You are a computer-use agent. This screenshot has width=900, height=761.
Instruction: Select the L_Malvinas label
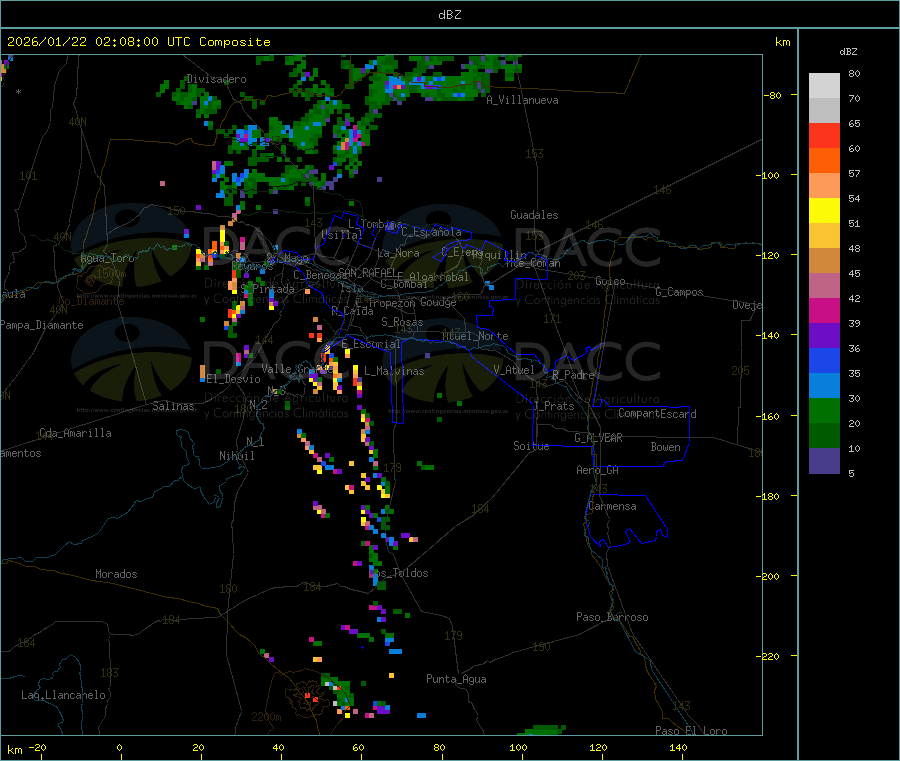(394, 371)
